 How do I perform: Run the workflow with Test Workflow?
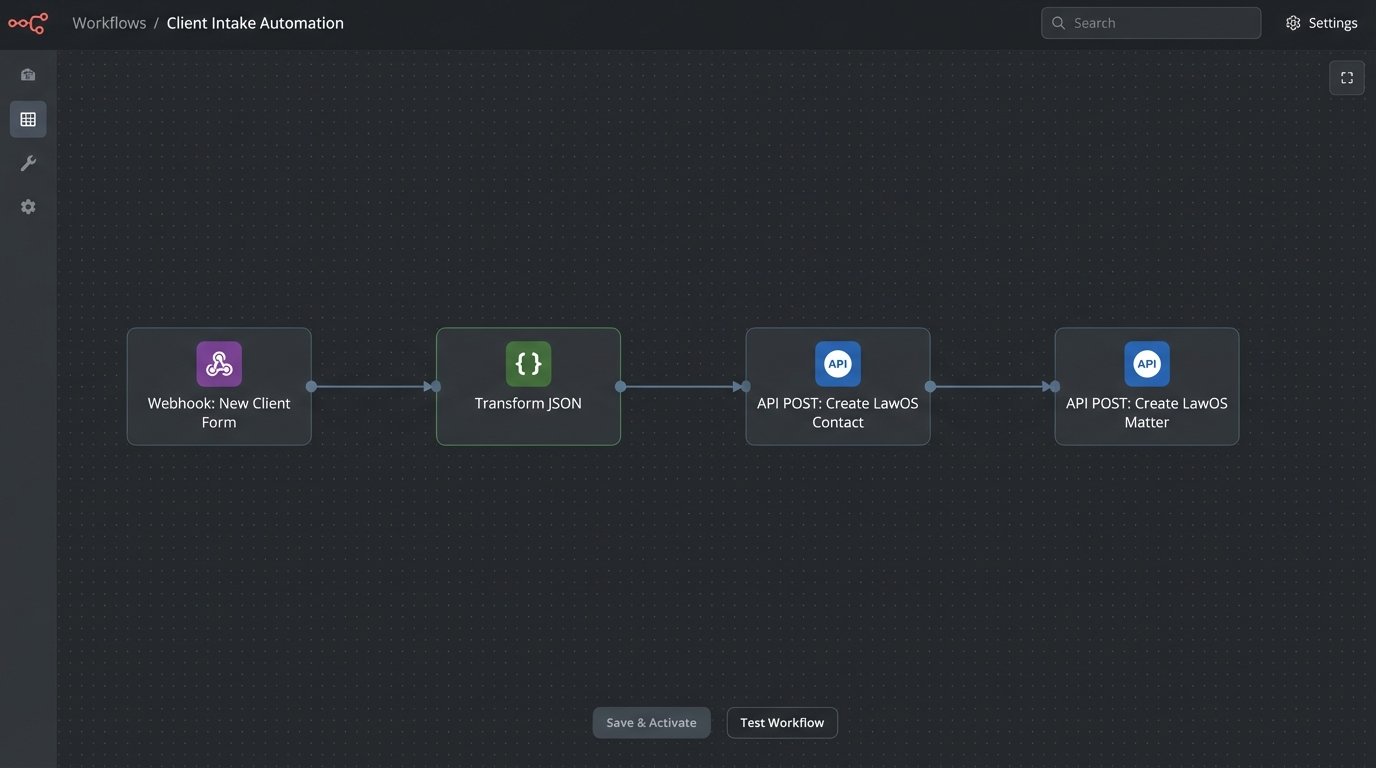(x=782, y=722)
